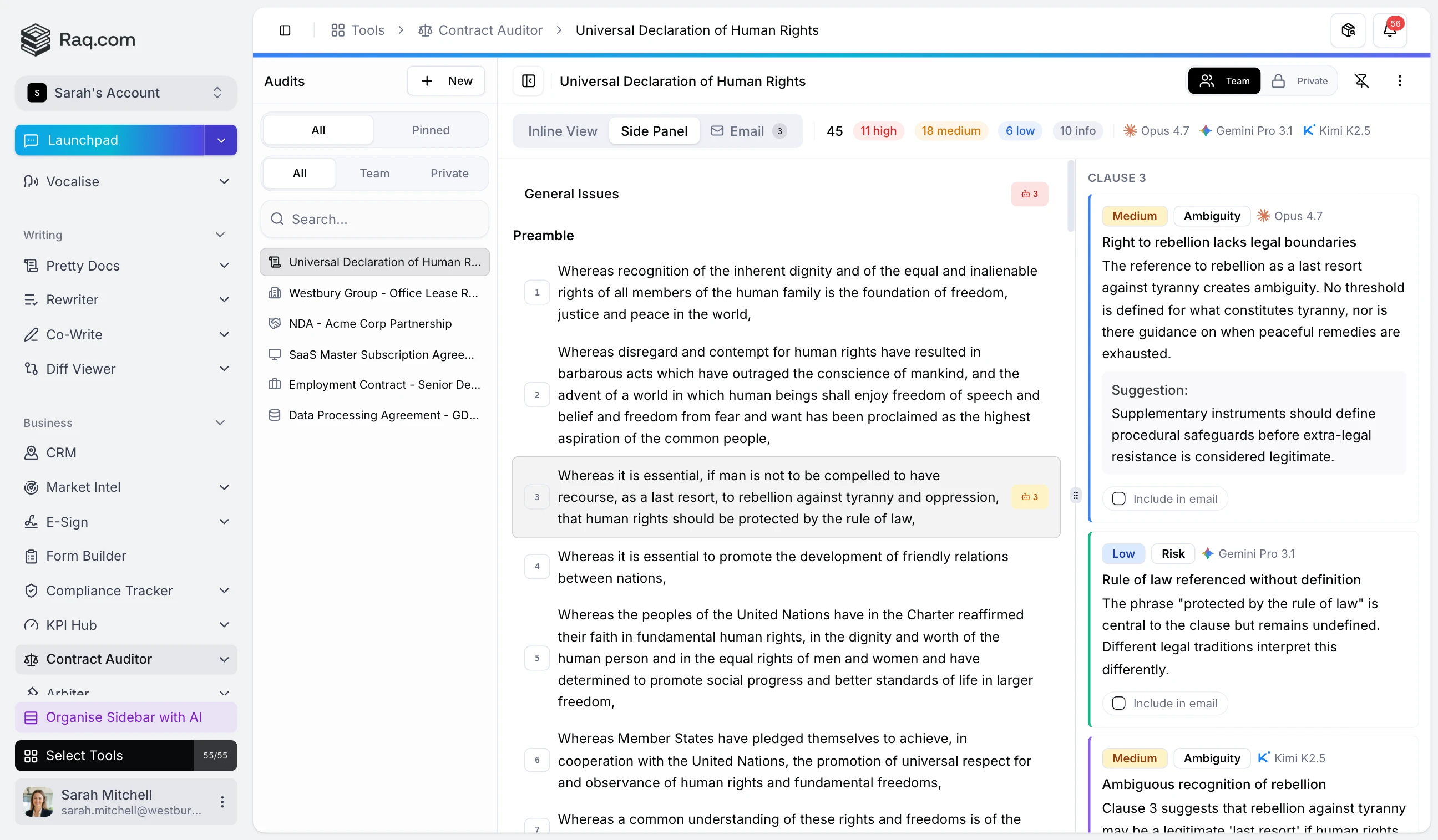Image resolution: width=1438 pixels, height=840 pixels.
Task: Check Include in email for Rule of law issue
Action: (1118, 703)
